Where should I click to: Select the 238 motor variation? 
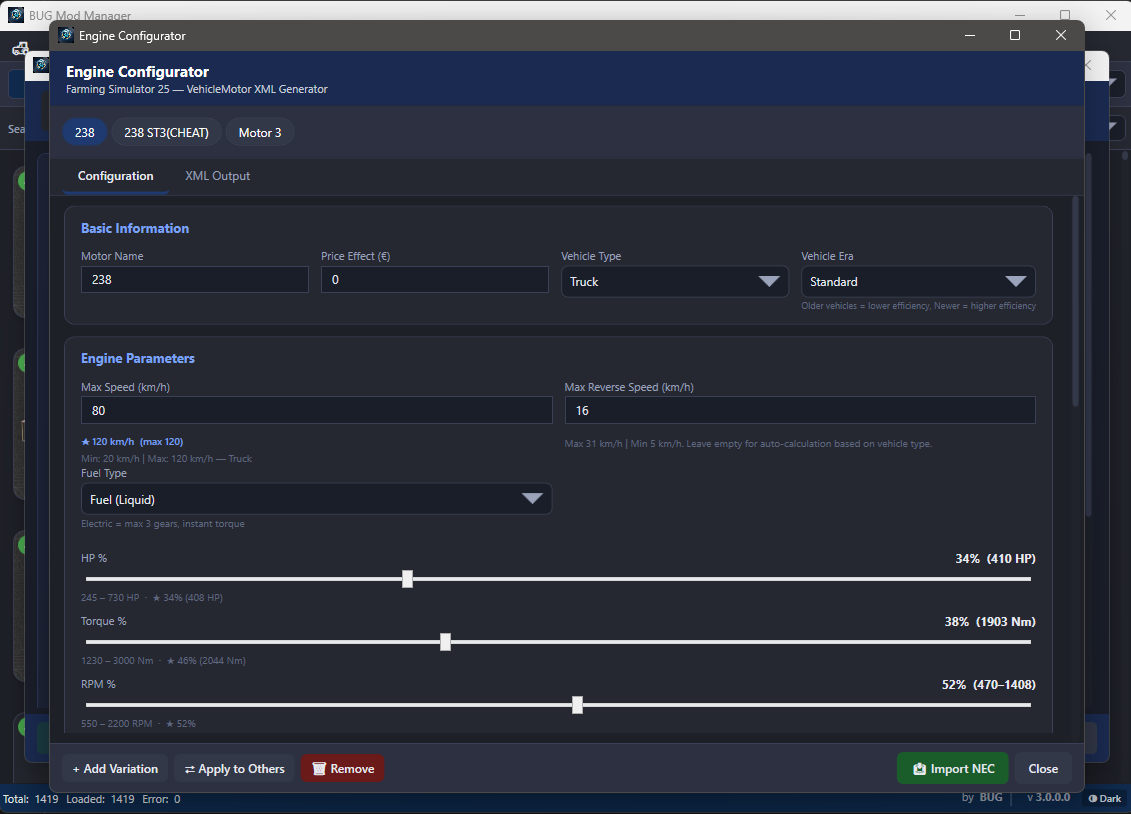point(85,133)
